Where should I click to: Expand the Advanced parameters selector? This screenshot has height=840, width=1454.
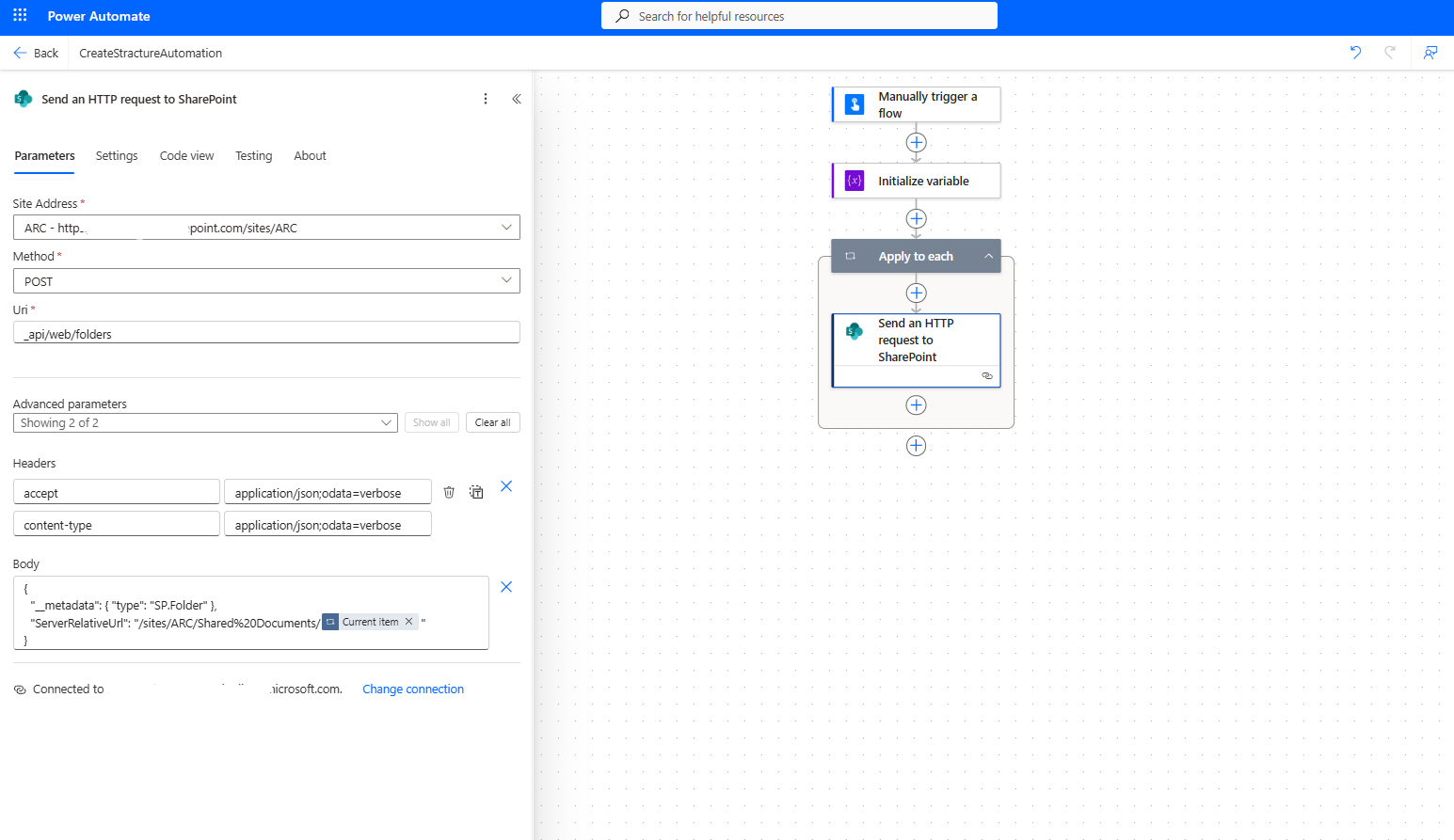click(386, 423)
